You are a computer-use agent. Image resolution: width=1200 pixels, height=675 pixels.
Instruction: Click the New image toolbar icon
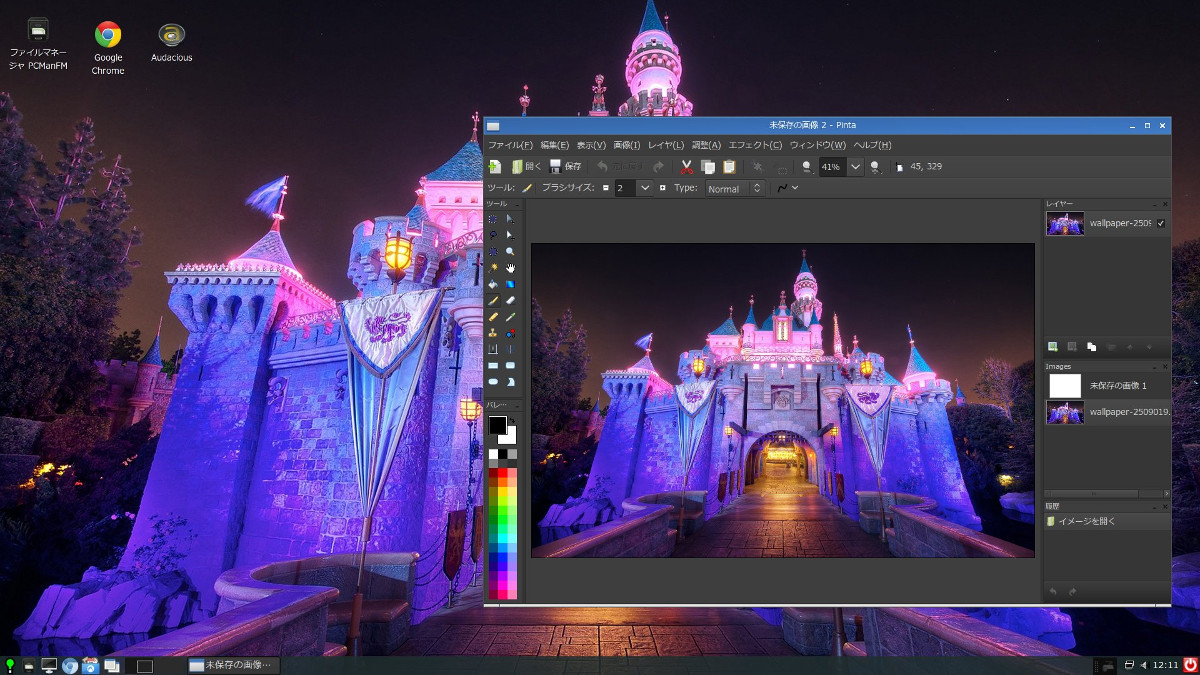pyautogui.click(x=494, y=167)
